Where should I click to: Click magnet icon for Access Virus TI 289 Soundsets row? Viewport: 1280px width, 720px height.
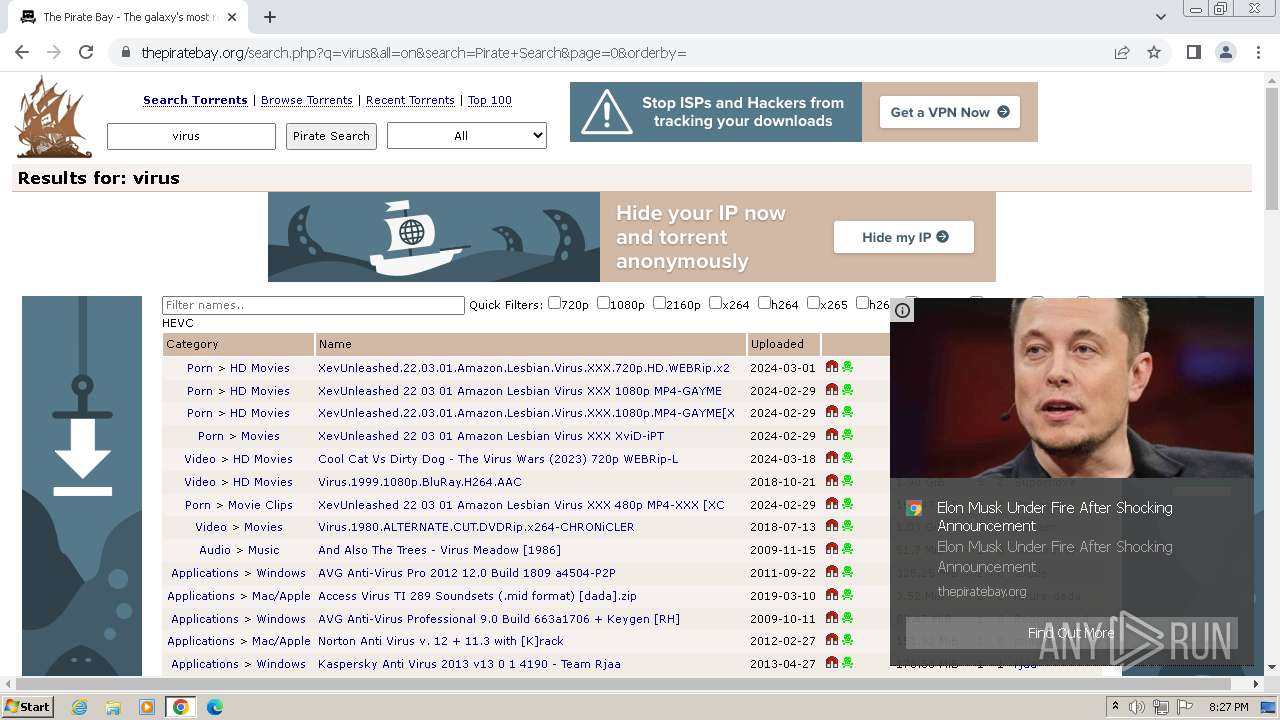[x=832, y=595]
